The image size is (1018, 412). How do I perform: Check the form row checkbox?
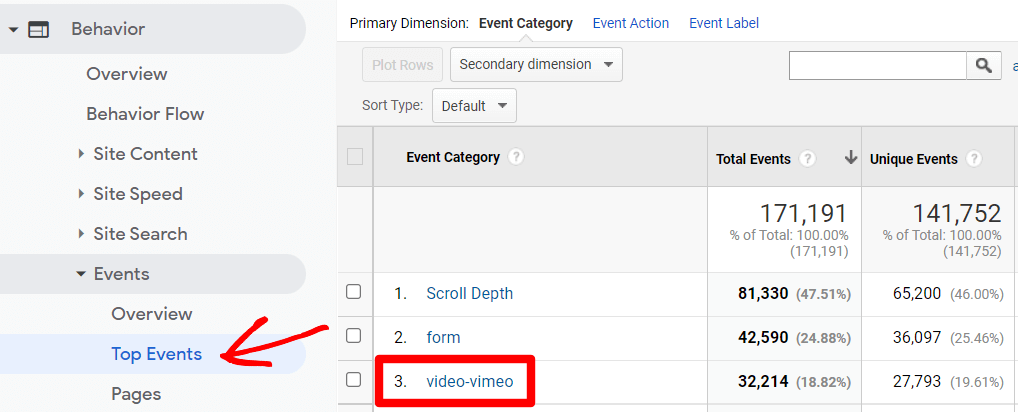pos(353,335)
